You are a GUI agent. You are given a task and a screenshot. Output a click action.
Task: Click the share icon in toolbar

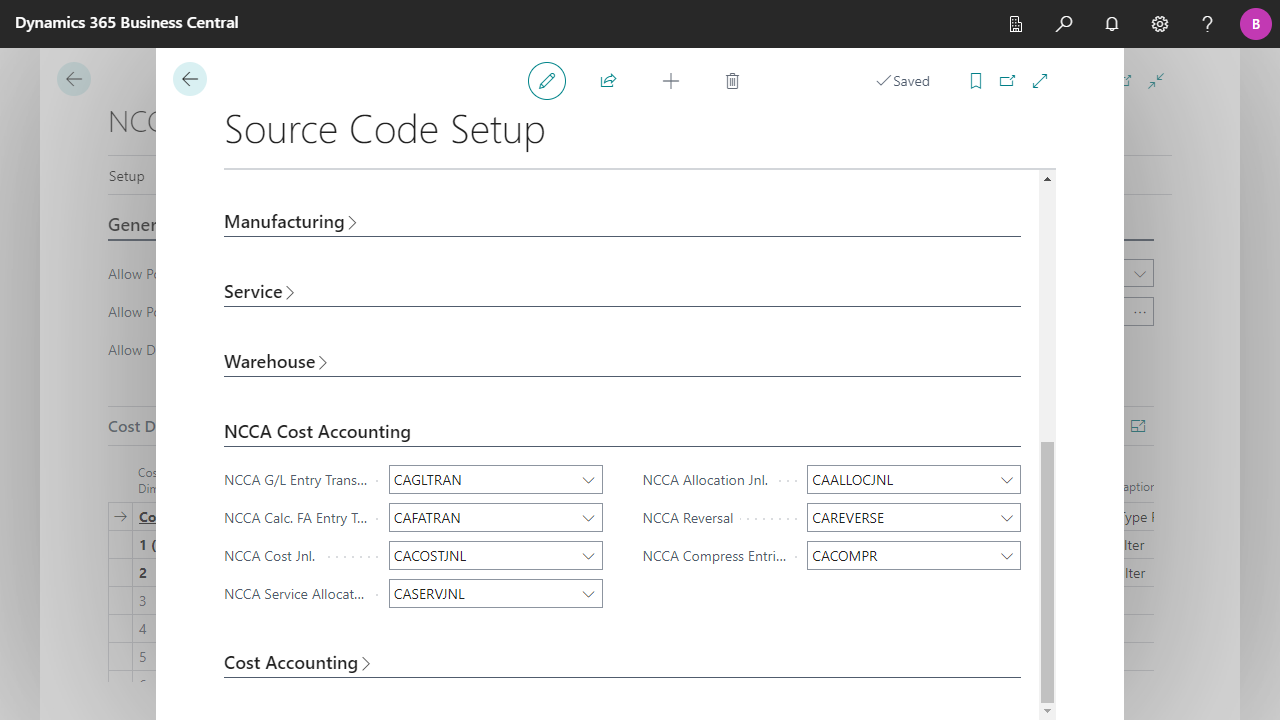[608, 81]
